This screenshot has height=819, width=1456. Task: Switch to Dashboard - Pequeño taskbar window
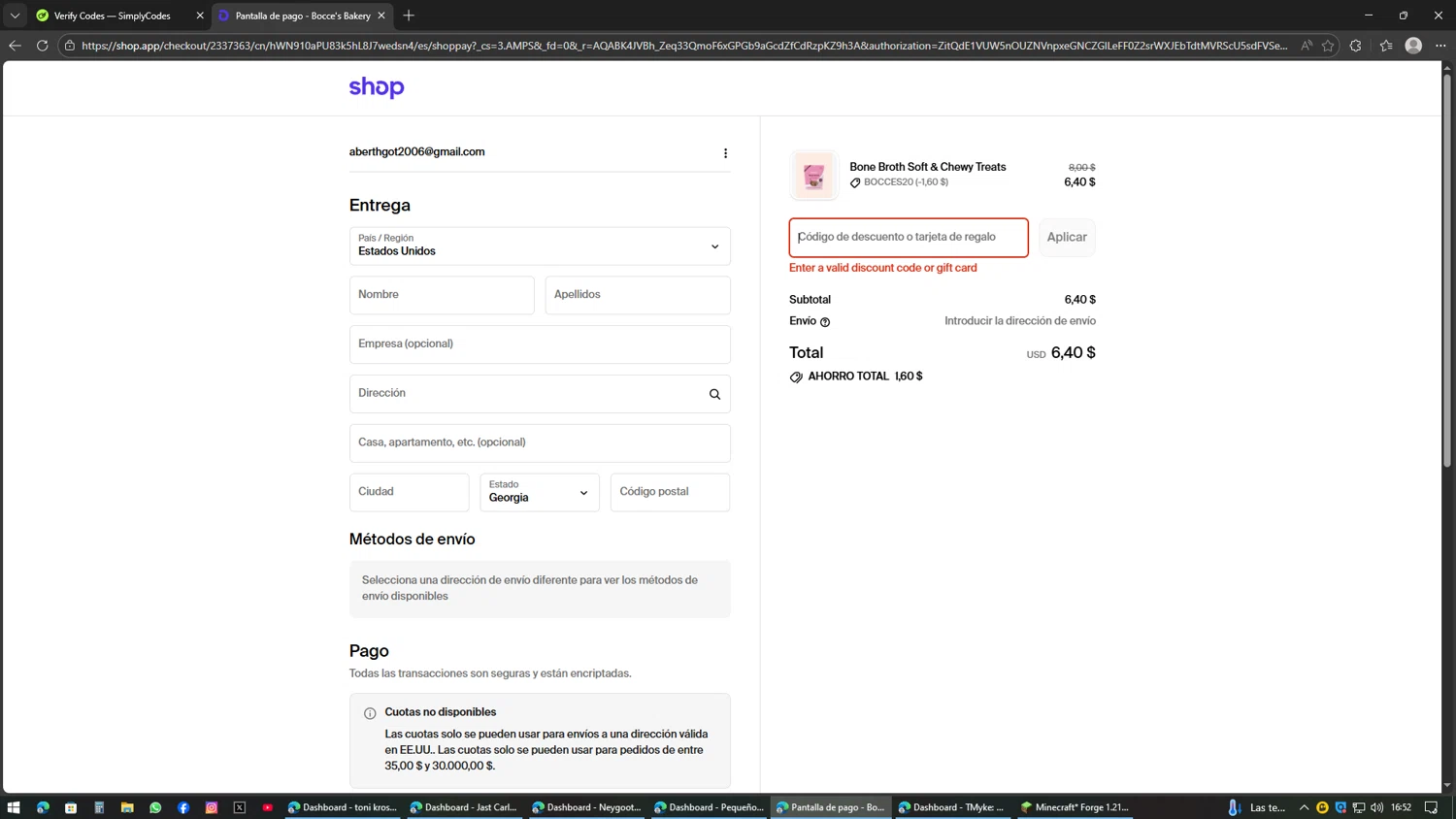point(709,807)
